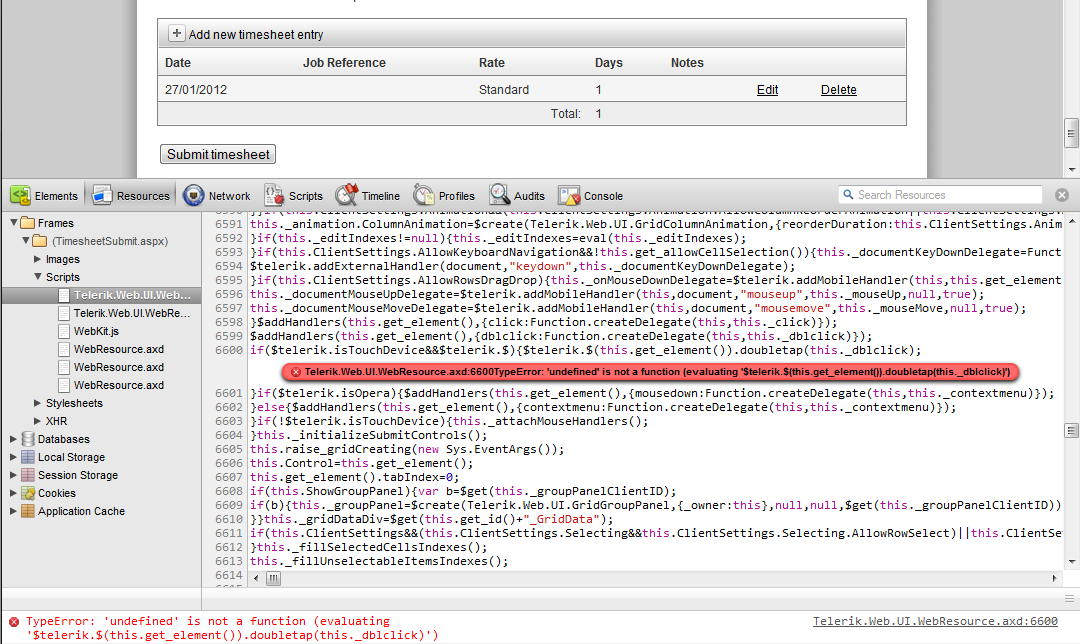
Task: Click the Delete link for 27/01/2012
Action: (x=839, y=90)
